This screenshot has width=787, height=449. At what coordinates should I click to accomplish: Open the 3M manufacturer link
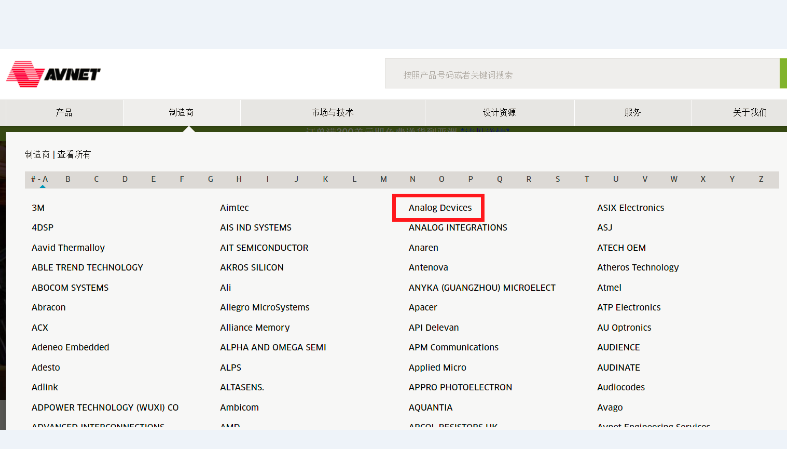38,208
